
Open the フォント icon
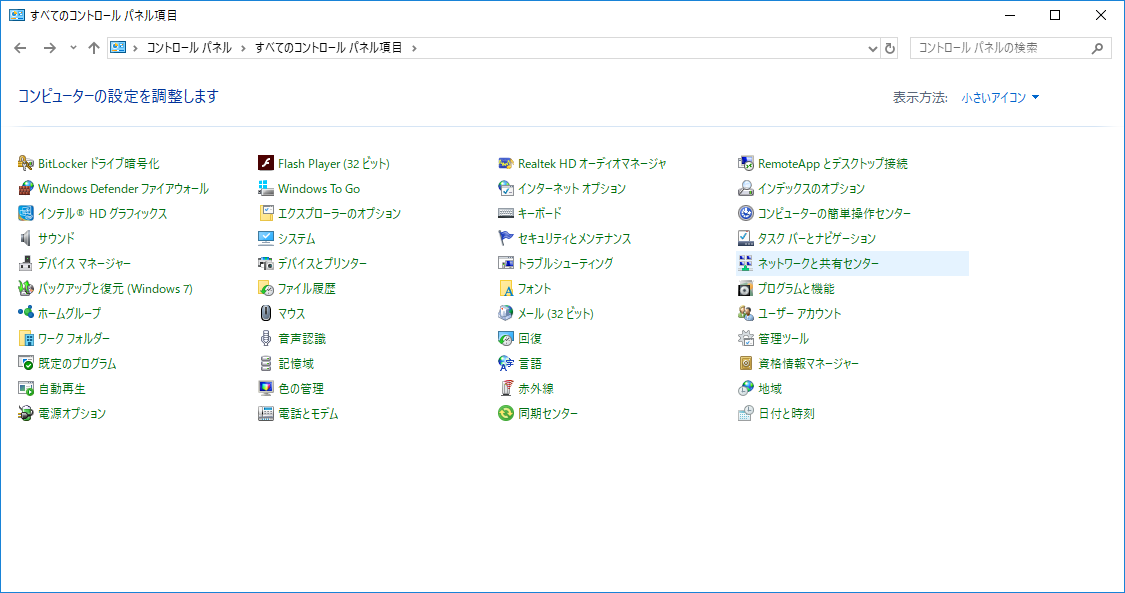(507, 288)
